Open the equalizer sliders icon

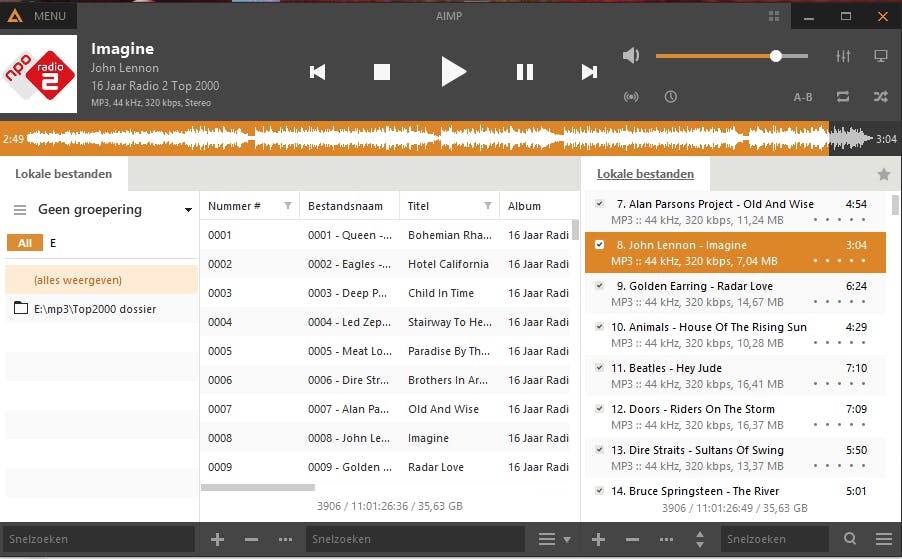coord(843,56)
